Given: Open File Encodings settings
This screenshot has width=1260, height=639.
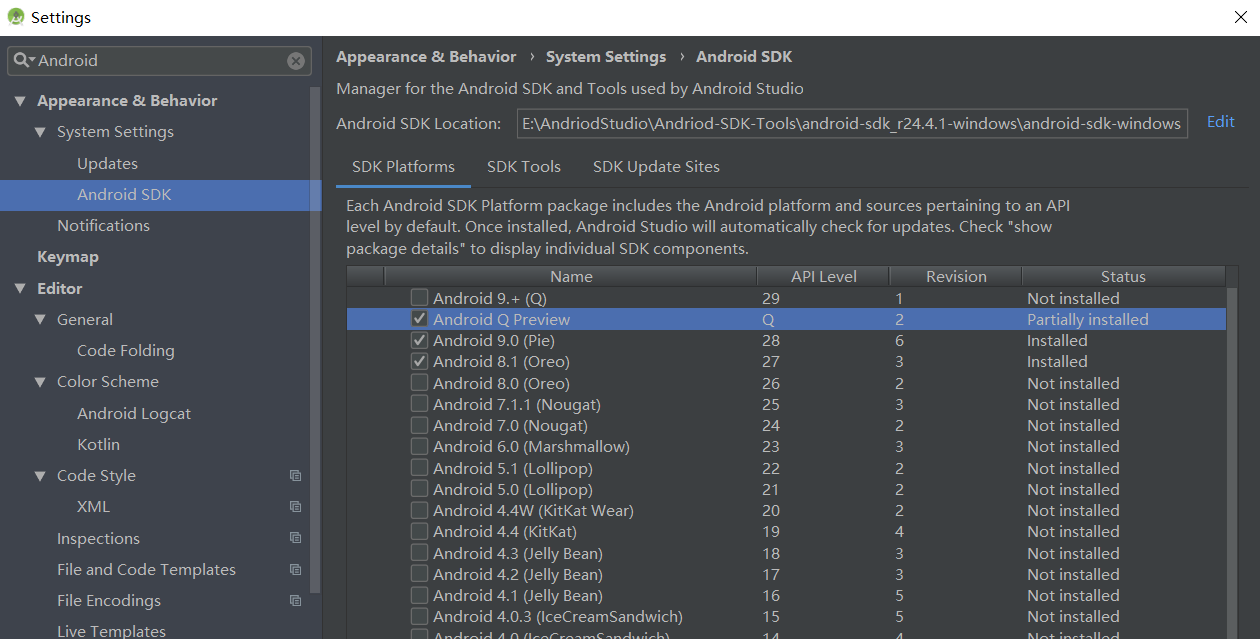Looking at the screenshot, I should pos(109,601).
